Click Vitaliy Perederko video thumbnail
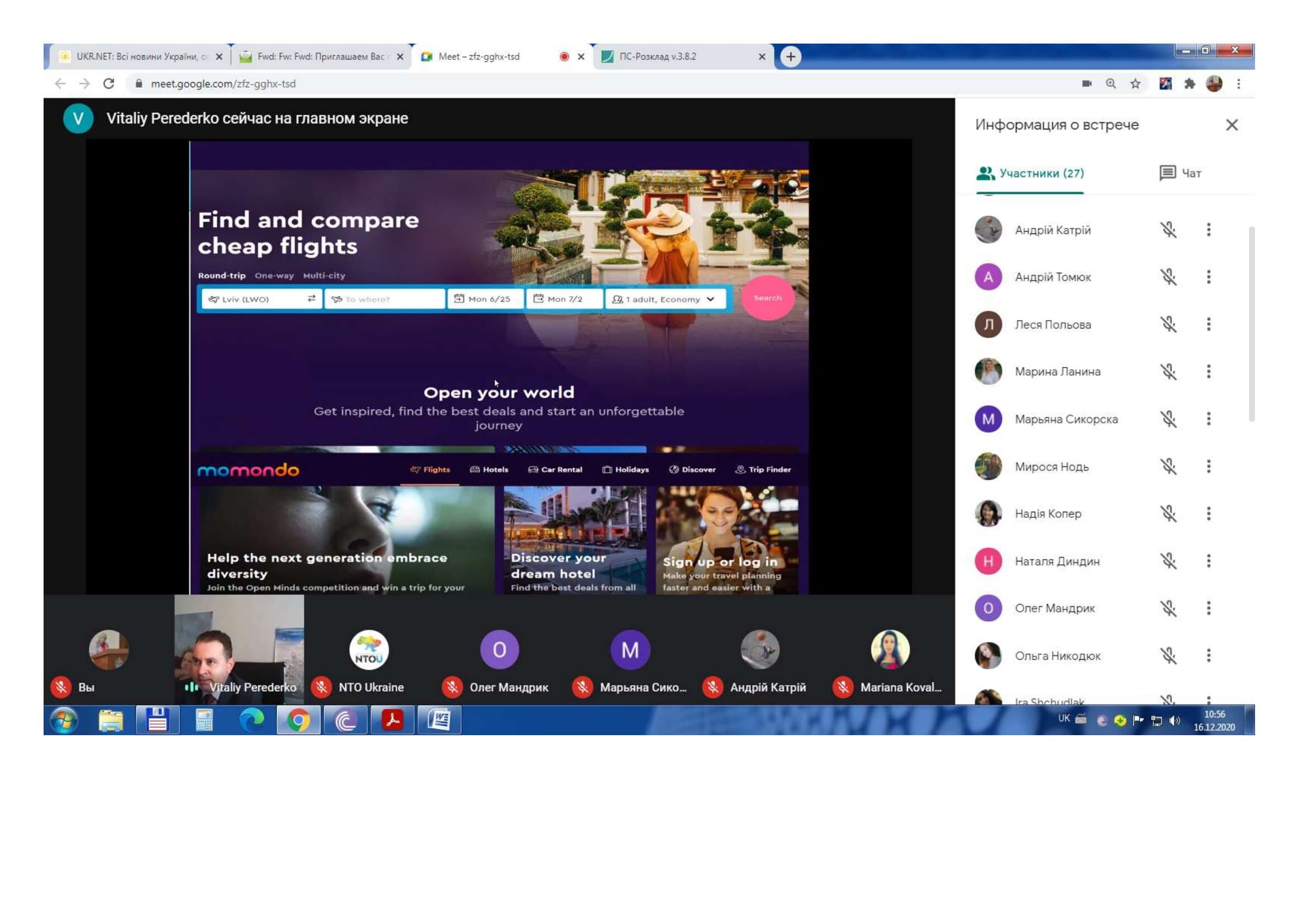 point(239,649)
